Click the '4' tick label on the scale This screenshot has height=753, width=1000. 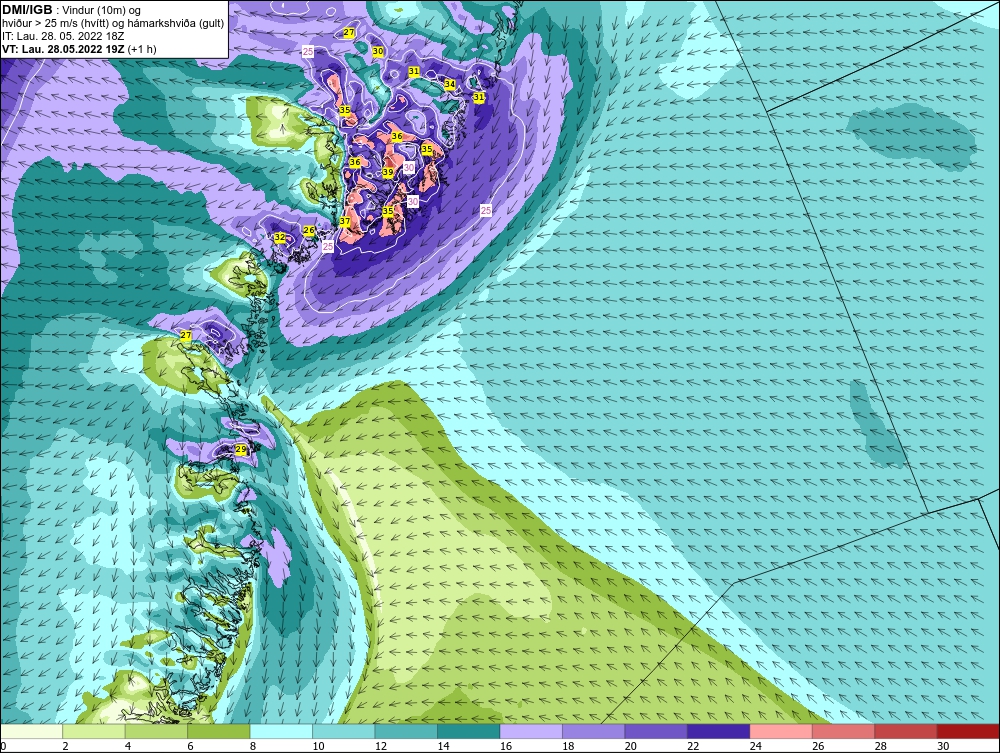pyautogui.click(x=128, y=746)
